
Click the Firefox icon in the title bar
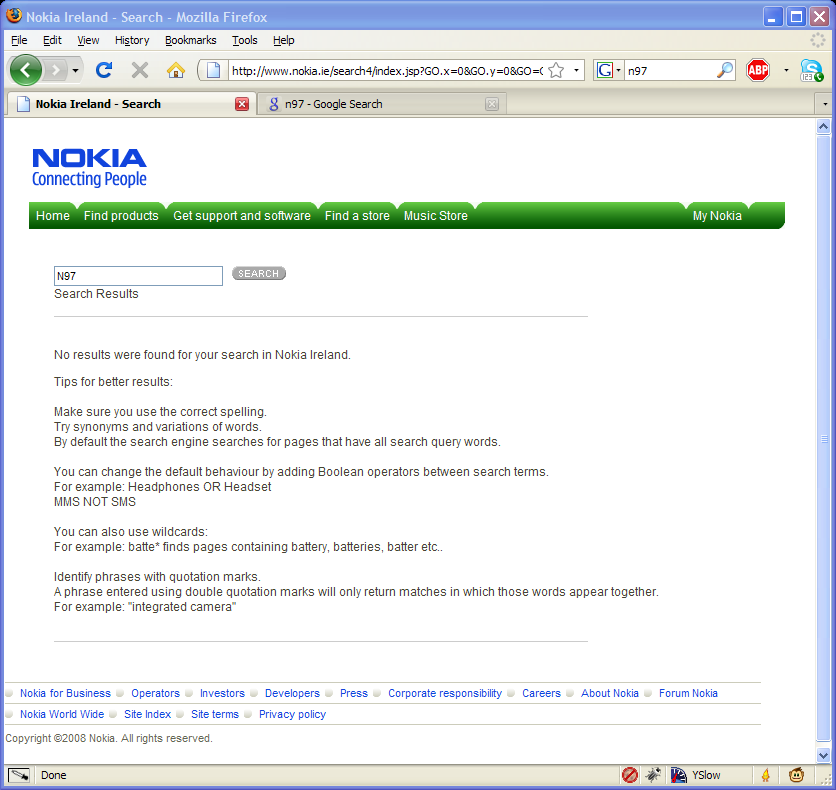coord(14,16)
